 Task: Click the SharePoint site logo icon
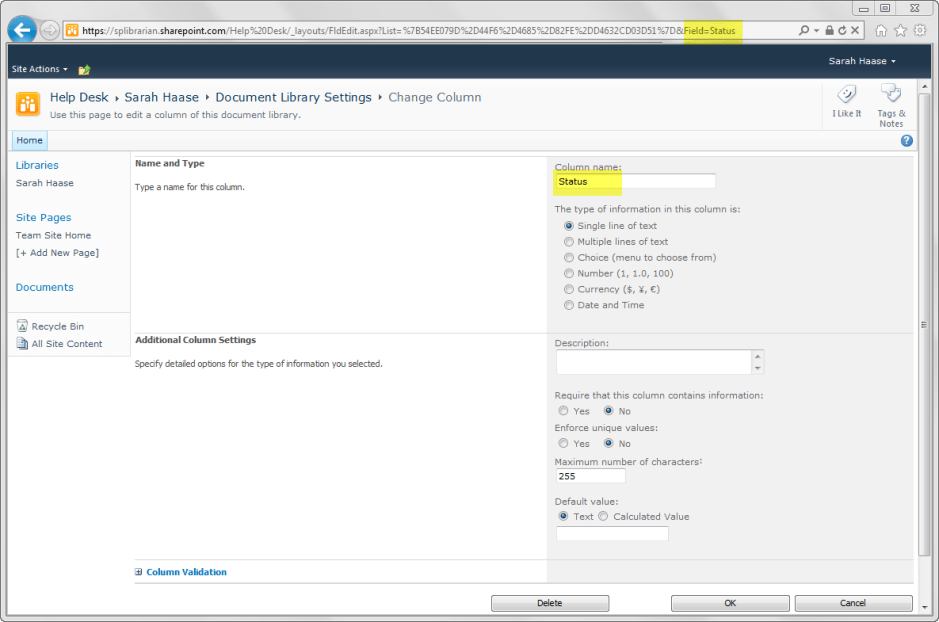pyautogui.click(x=28, y=104)
